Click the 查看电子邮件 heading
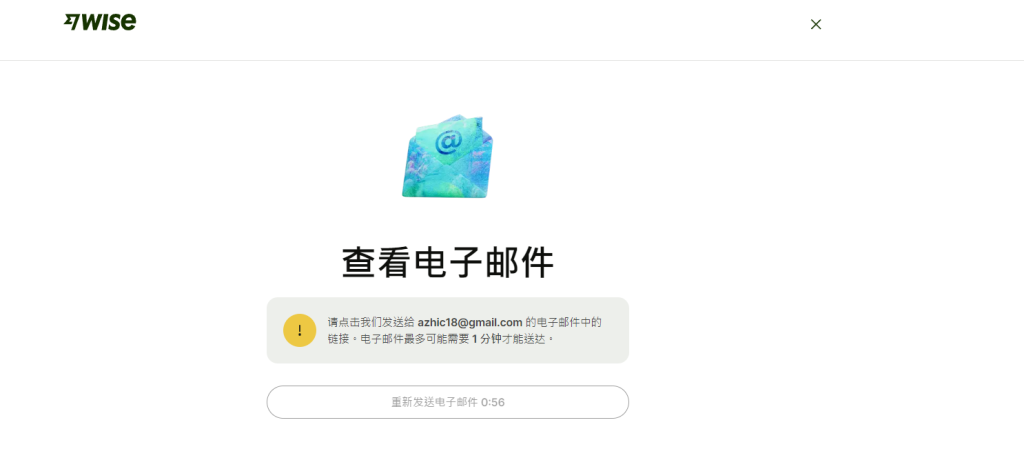 [x=447, y=263]
